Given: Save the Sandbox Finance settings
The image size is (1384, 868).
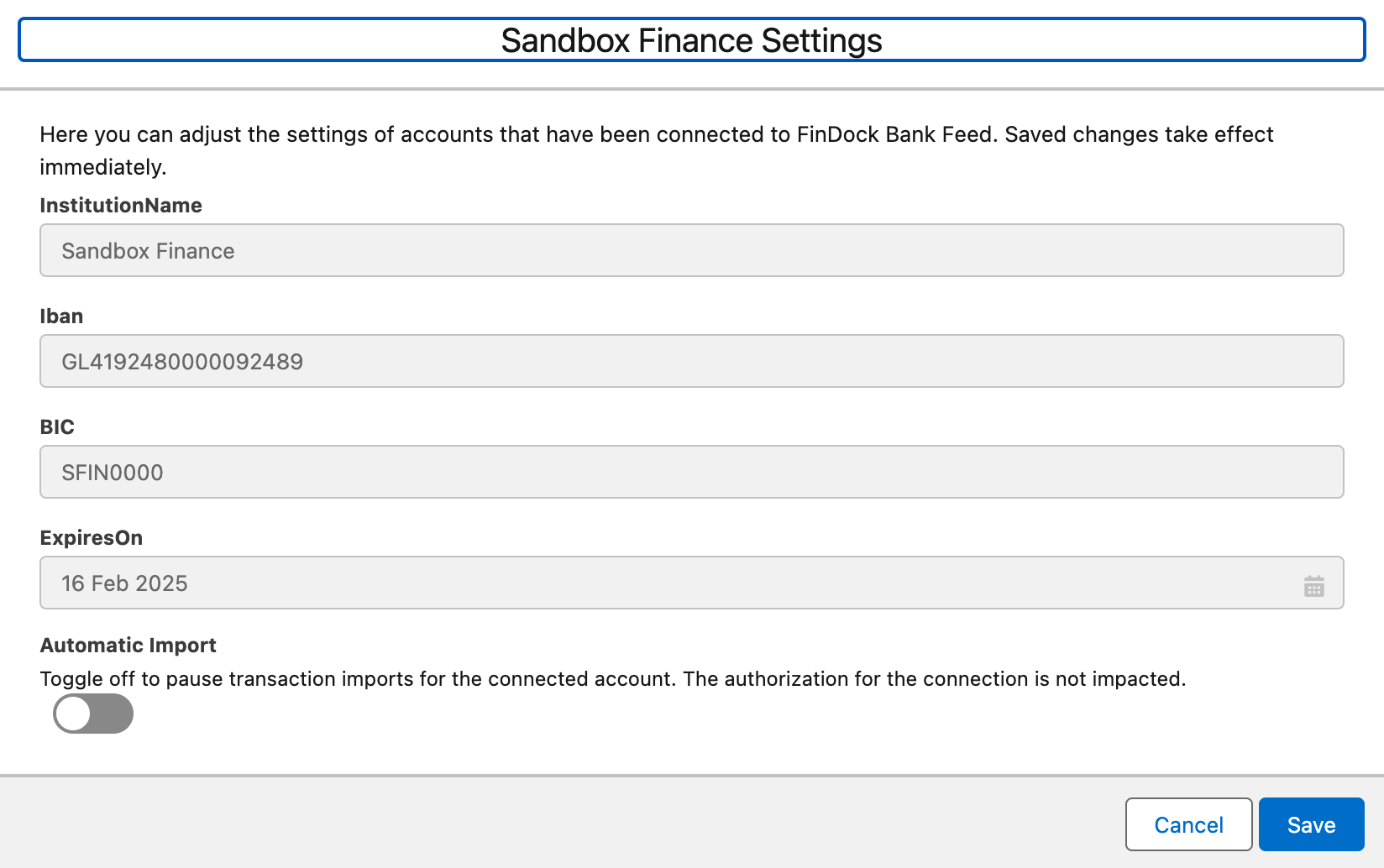Looking at the screenshot, I should pyautogui.click(x=1311, y=824).
